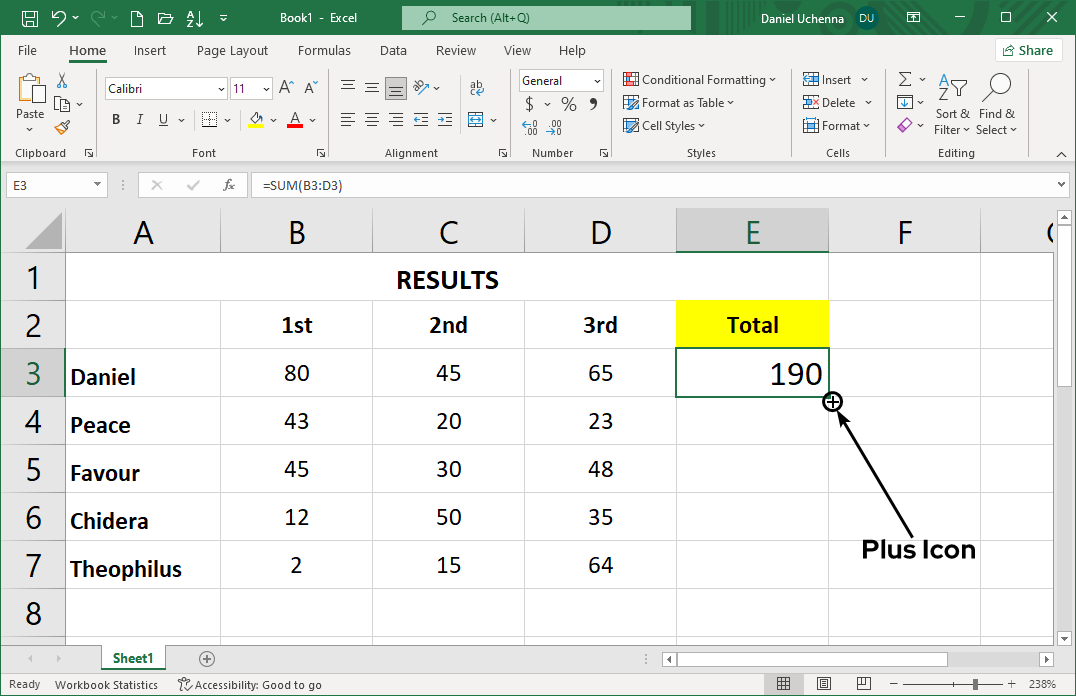Apply bold formatting from the Font group

pos(115,119)
